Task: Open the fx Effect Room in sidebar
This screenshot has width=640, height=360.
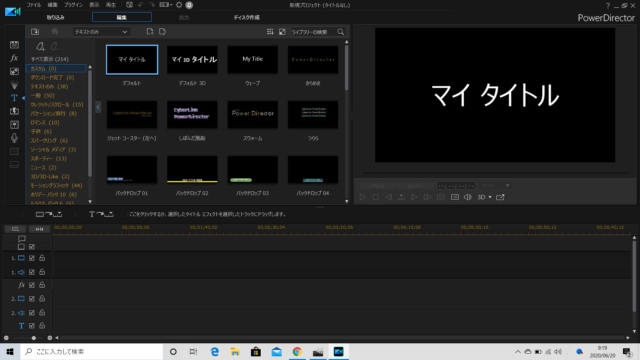Action: tap(14, 58)
